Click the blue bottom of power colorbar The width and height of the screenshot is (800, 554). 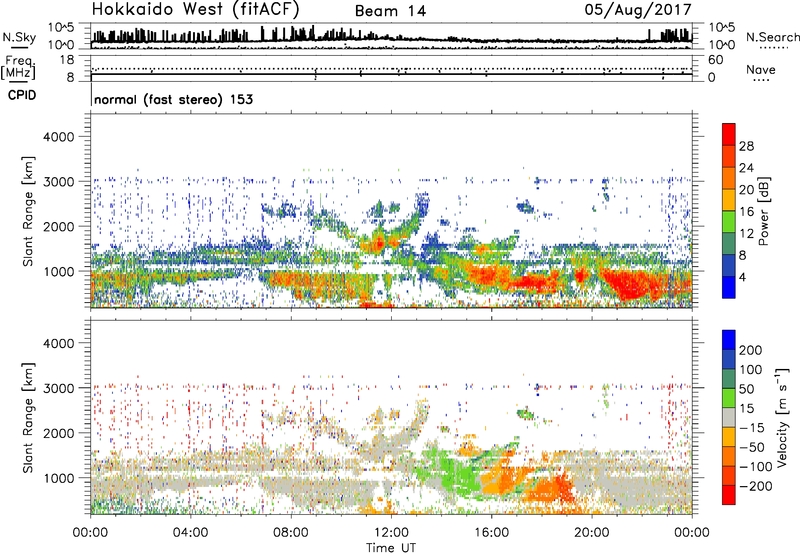[729, 287]
